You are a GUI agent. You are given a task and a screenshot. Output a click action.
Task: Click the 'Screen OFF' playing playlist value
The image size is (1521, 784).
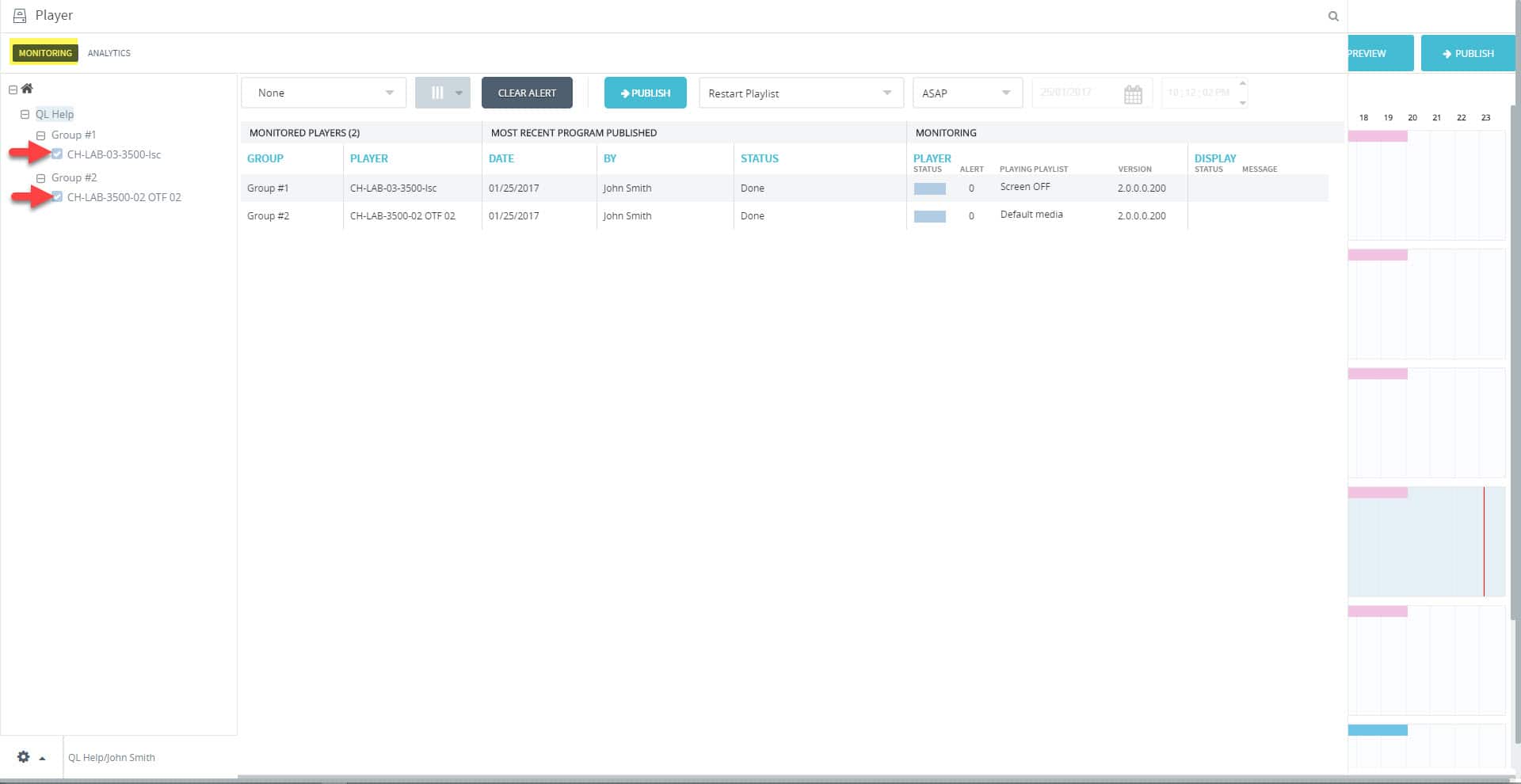[1025, 187]
